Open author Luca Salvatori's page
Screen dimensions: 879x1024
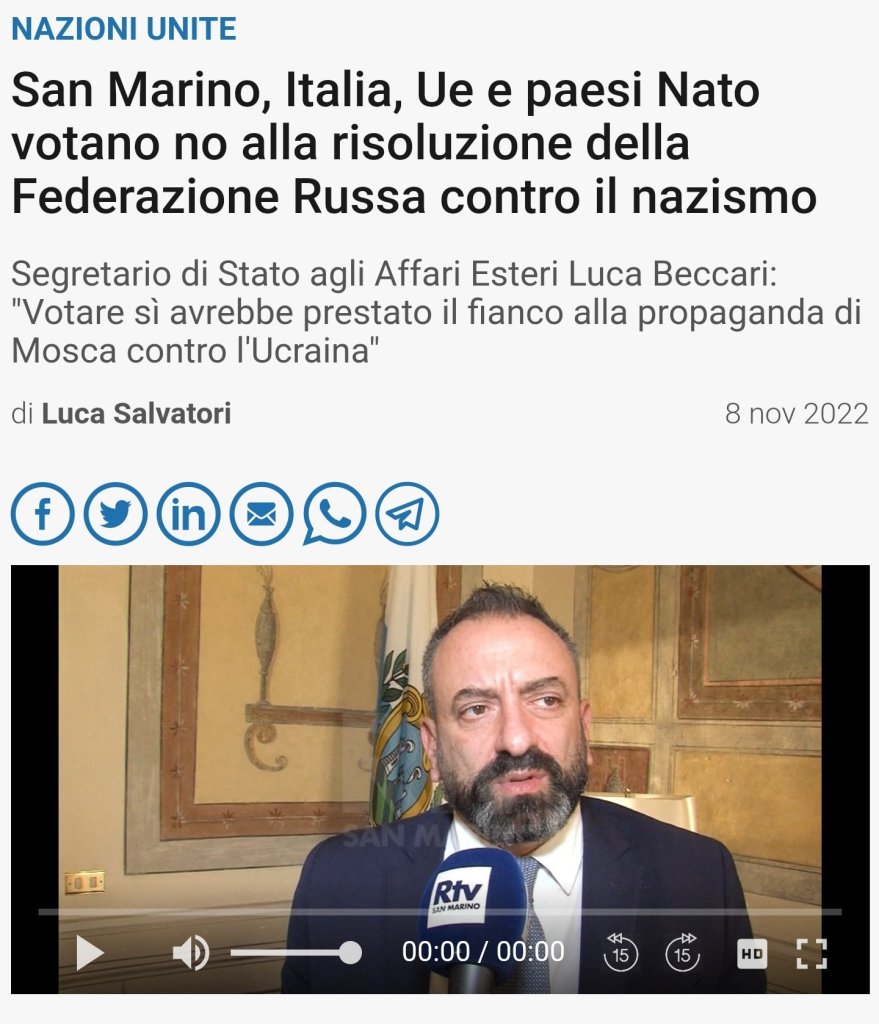(136, 413)
